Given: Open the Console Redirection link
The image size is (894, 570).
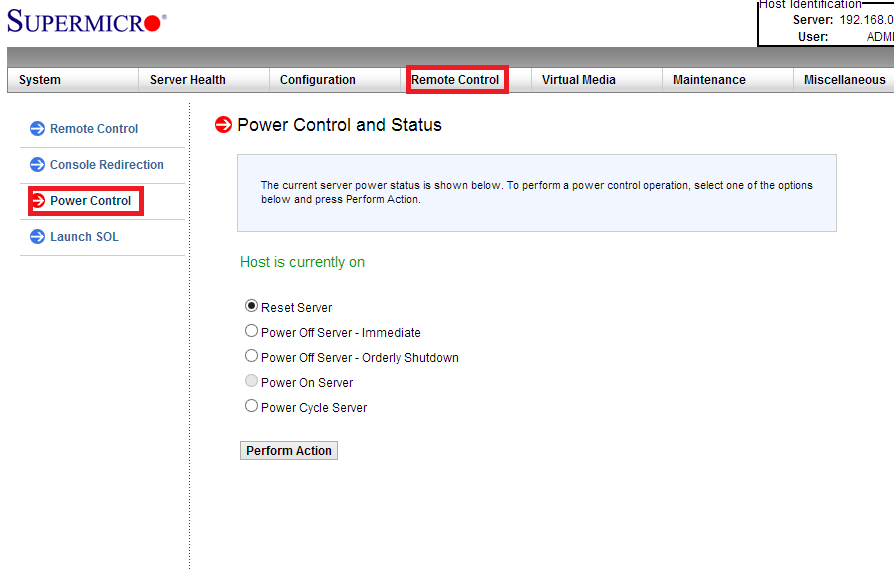Looking at the screenshot, I should point(107,165).
